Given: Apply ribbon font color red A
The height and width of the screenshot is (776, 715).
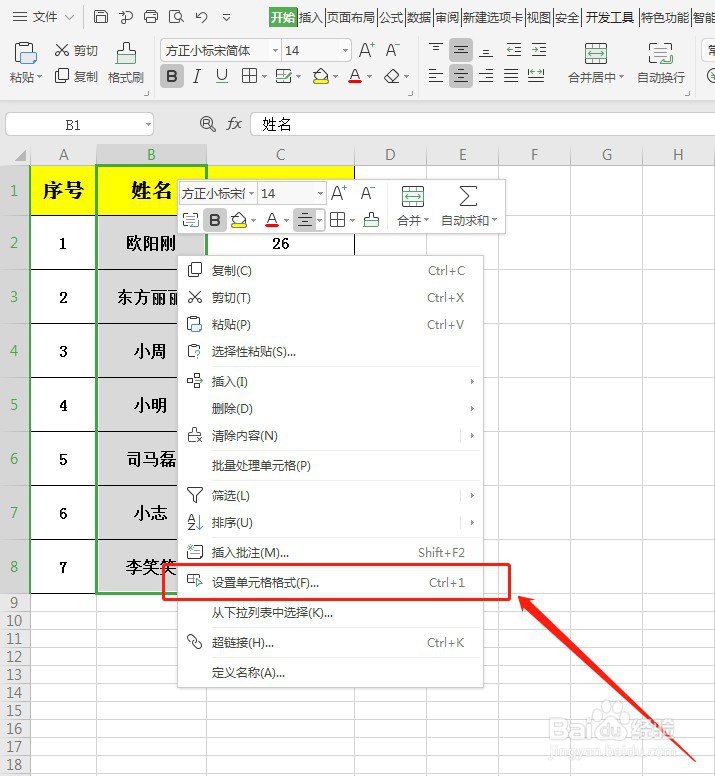Looking at the screenshot, I should tap(355, 76).
